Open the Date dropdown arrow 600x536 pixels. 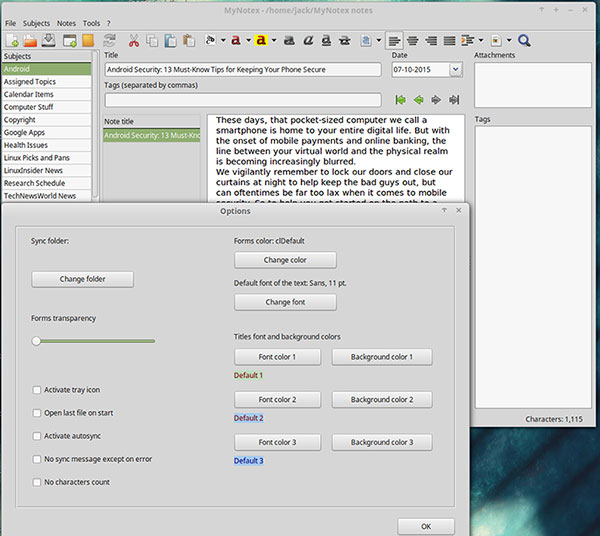(455, 70)
